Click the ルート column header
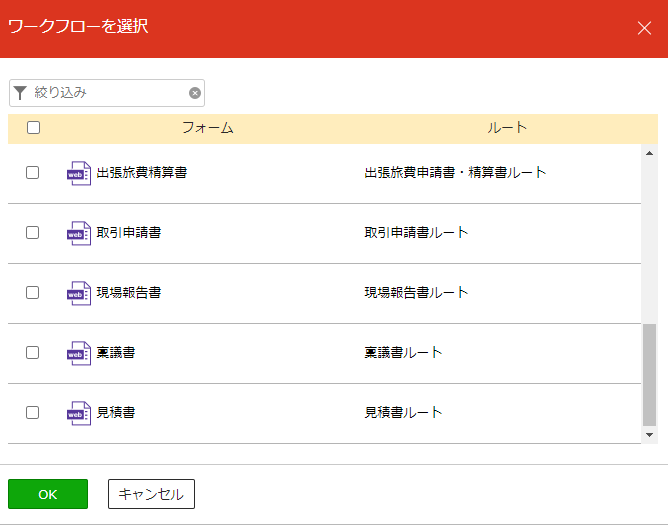The image size is (668, 525). (x=507, y=127)
